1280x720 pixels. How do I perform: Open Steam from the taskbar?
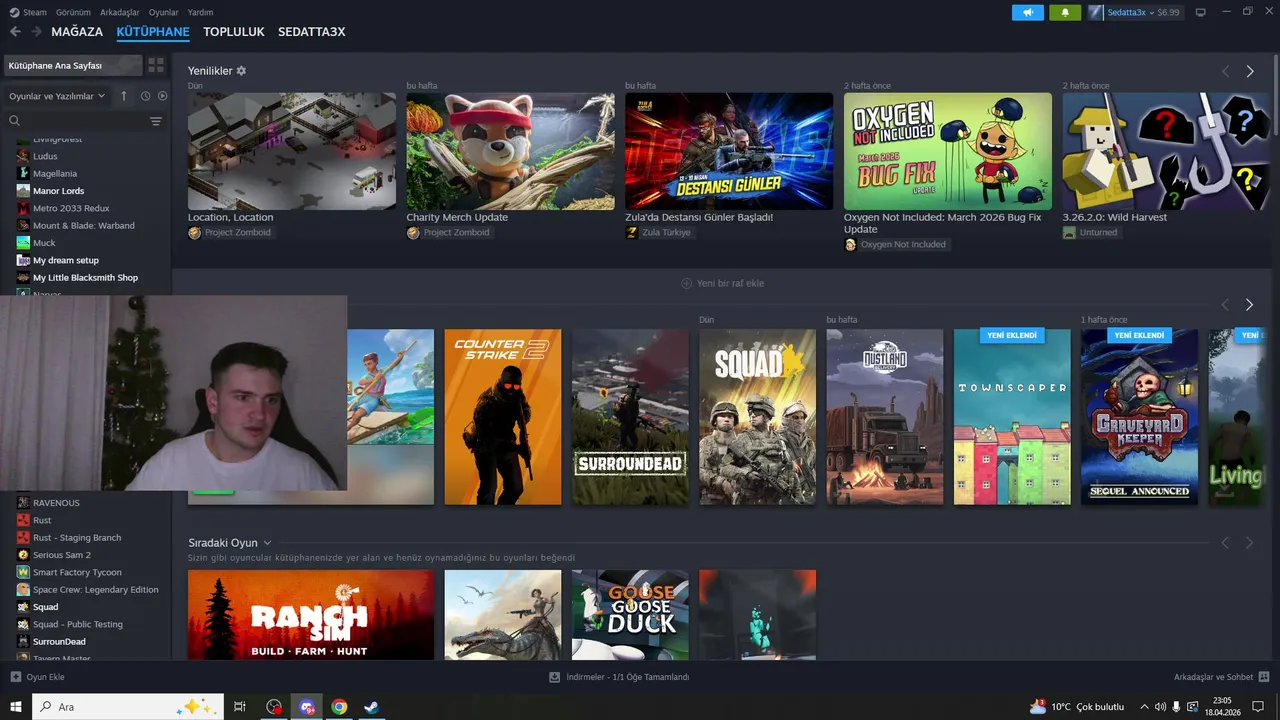tap(371, 707)
